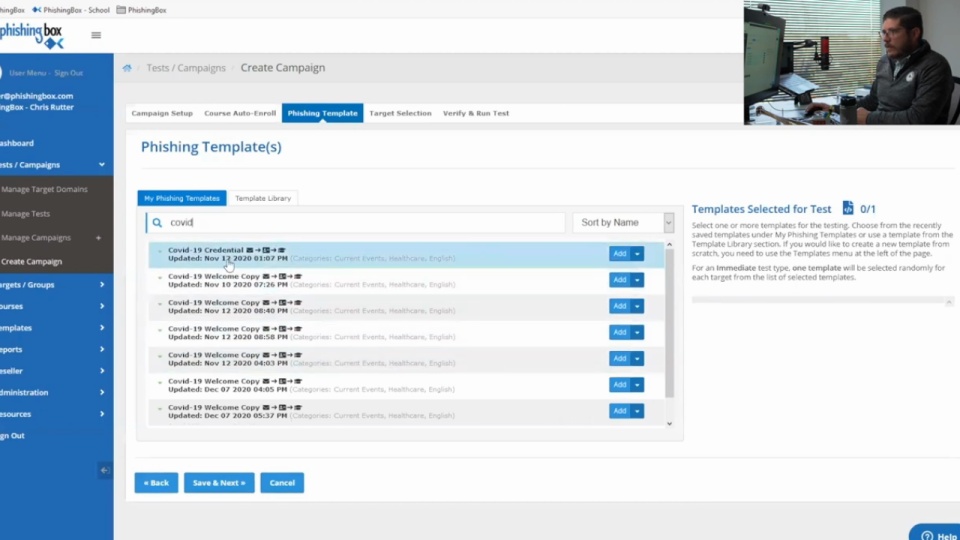Open PhishingBox - School bookmark
Screen dimensions: 960x540
click(70, 10)
